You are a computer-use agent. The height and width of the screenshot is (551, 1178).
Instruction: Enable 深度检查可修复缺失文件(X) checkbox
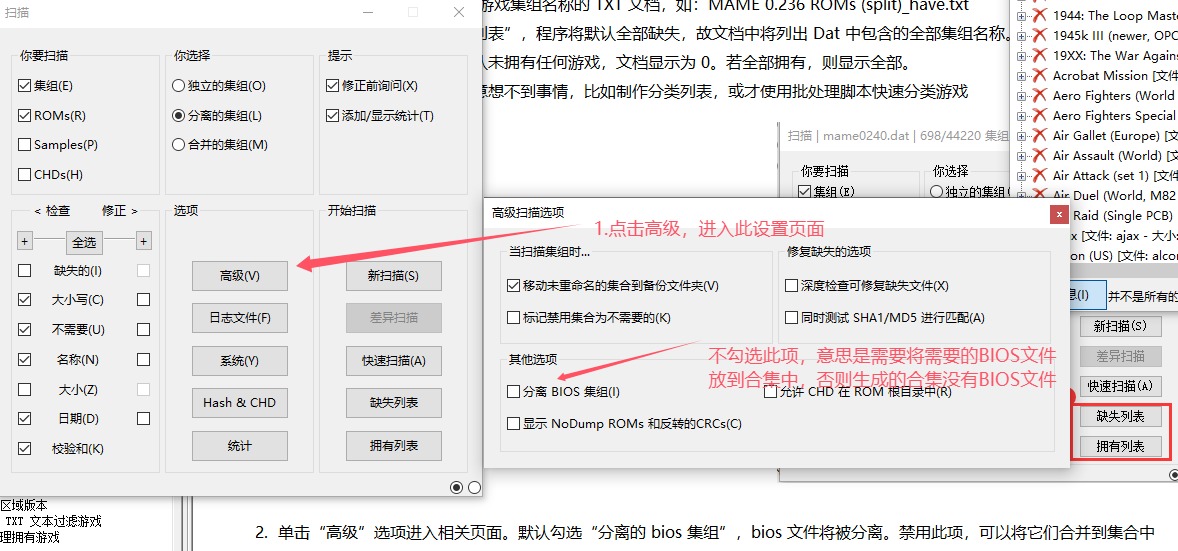pyautogui.click(x=791, y=286)
